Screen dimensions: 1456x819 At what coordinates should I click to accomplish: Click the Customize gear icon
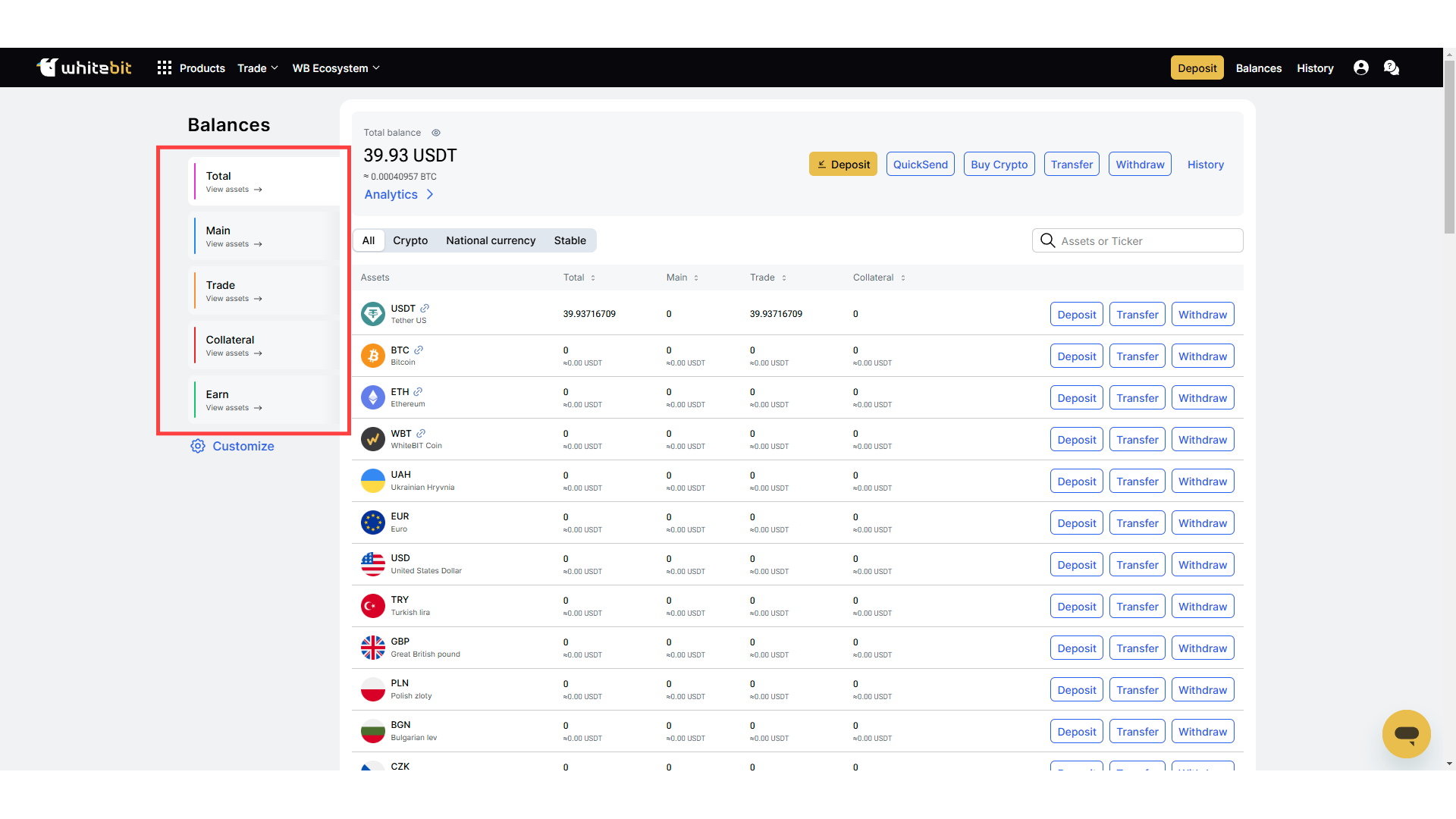point(198,446)
